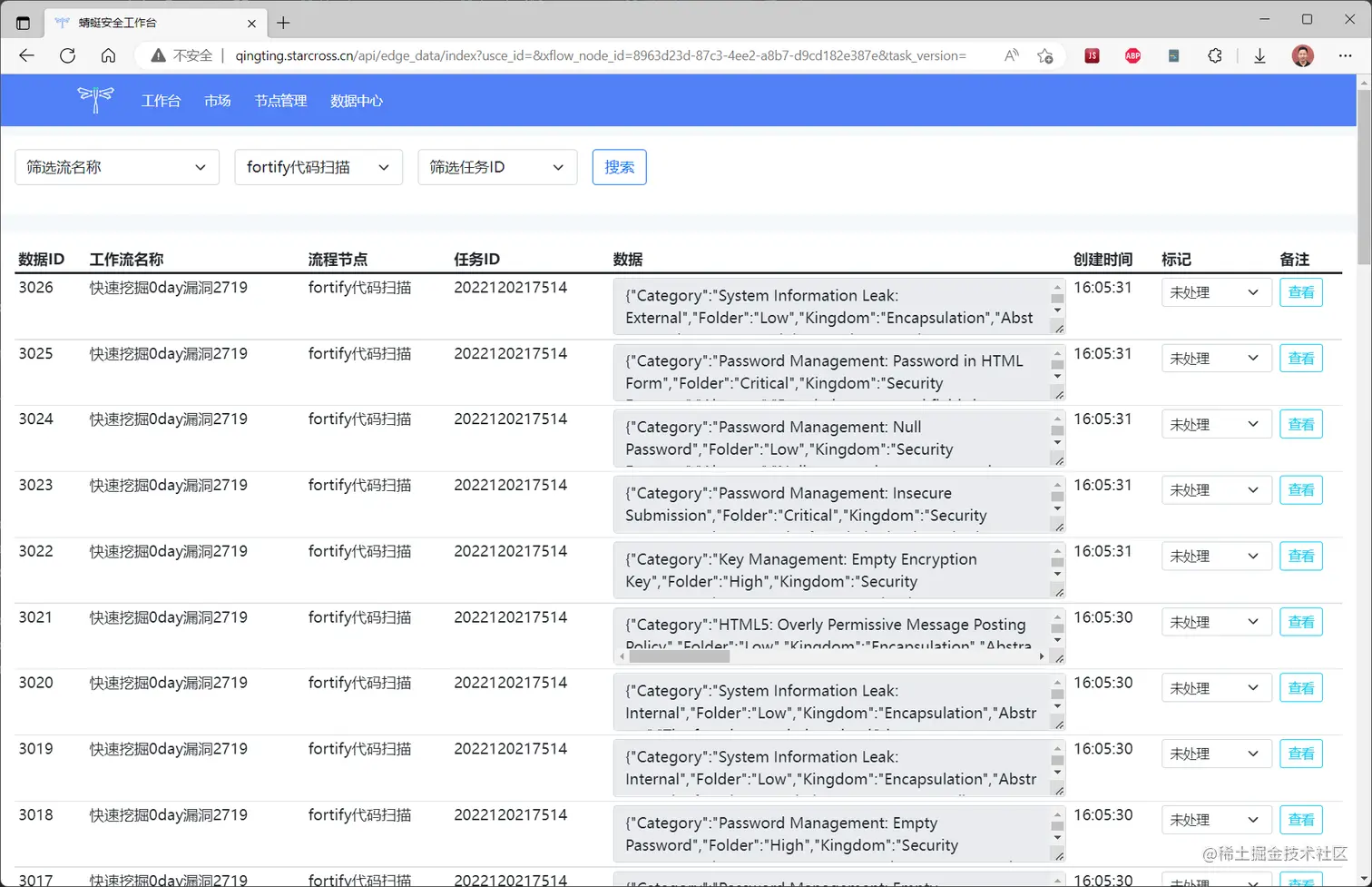Click data ID 3022 cell
The height and width of the screenshot is (887, 1372).
coord(36,551)
